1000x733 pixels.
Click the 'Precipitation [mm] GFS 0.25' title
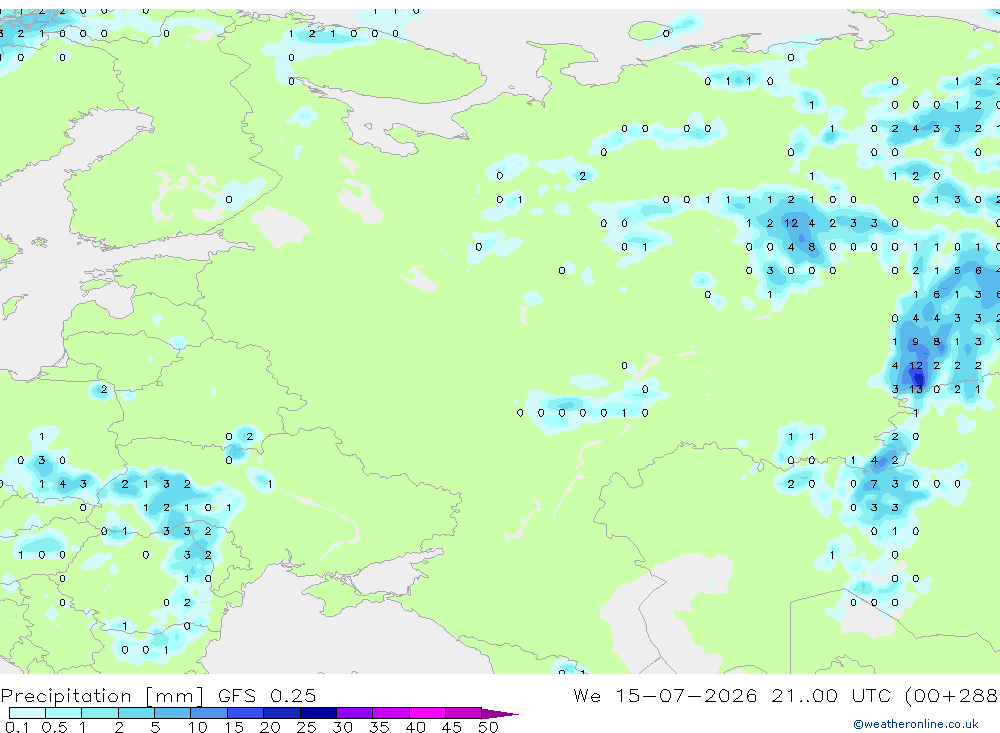coord(158,695)
